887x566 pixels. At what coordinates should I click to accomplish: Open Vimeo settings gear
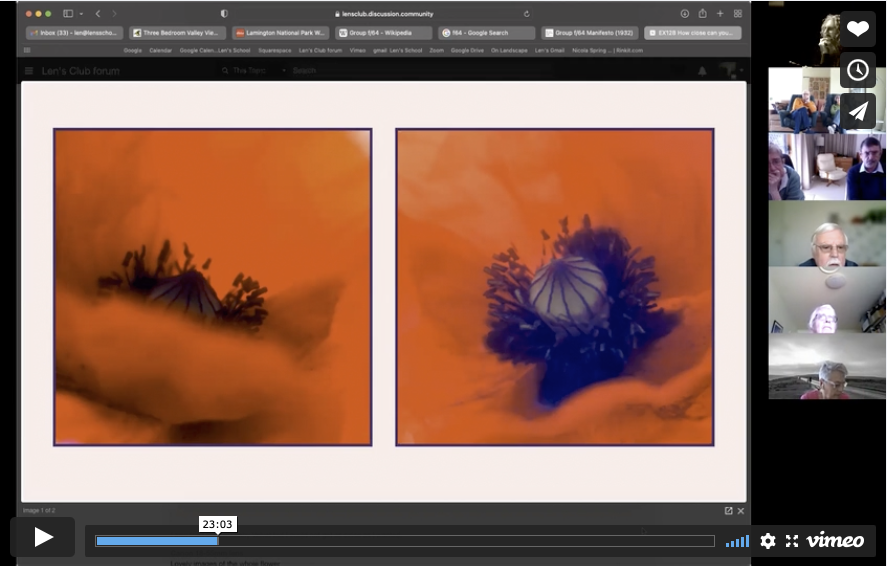(x=768, y=541)
